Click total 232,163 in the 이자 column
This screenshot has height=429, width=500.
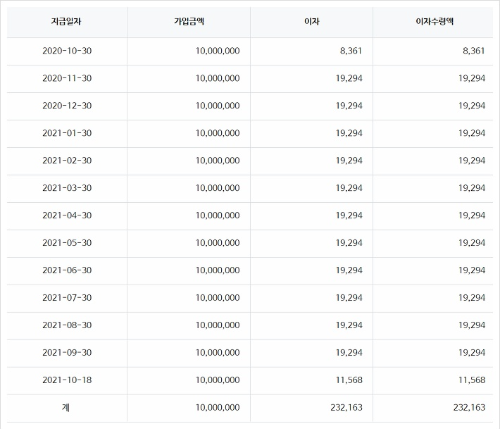(346, 407)
